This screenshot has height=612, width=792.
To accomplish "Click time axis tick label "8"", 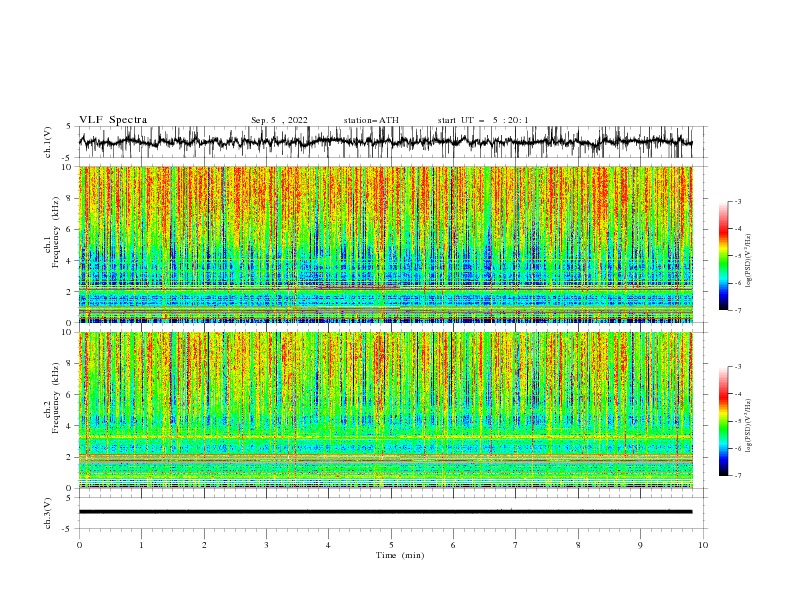I will click(578, 545).
